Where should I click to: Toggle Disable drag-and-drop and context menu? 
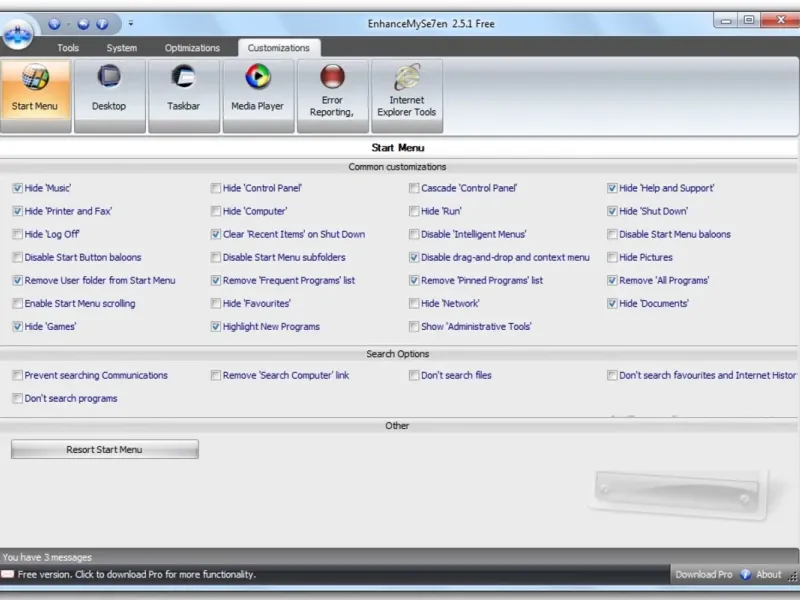pyautogui.click(x=414, y=257)
